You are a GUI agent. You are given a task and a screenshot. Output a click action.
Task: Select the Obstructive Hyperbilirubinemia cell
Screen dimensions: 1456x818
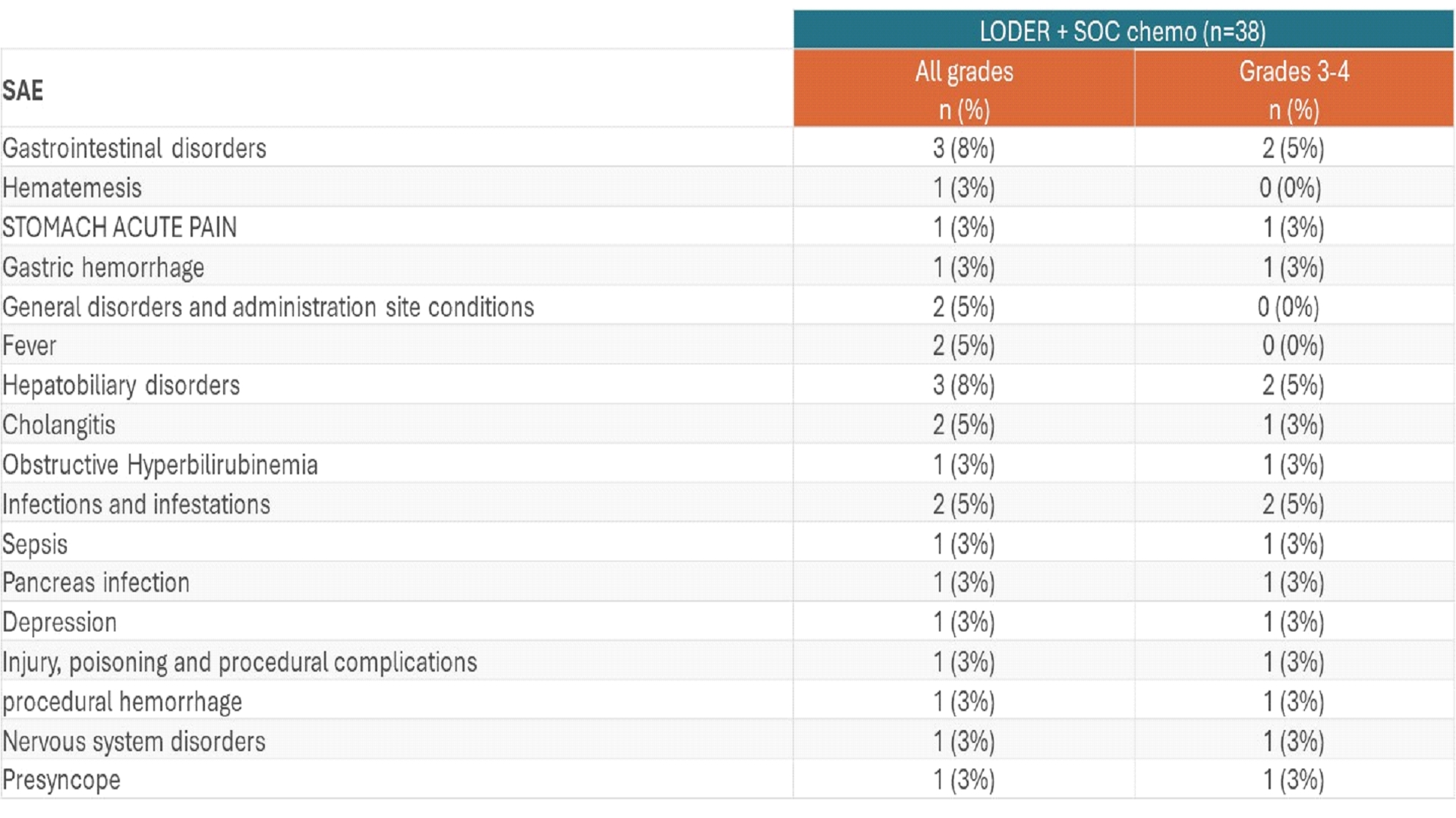pyautogui.click(x=160, y=464)
